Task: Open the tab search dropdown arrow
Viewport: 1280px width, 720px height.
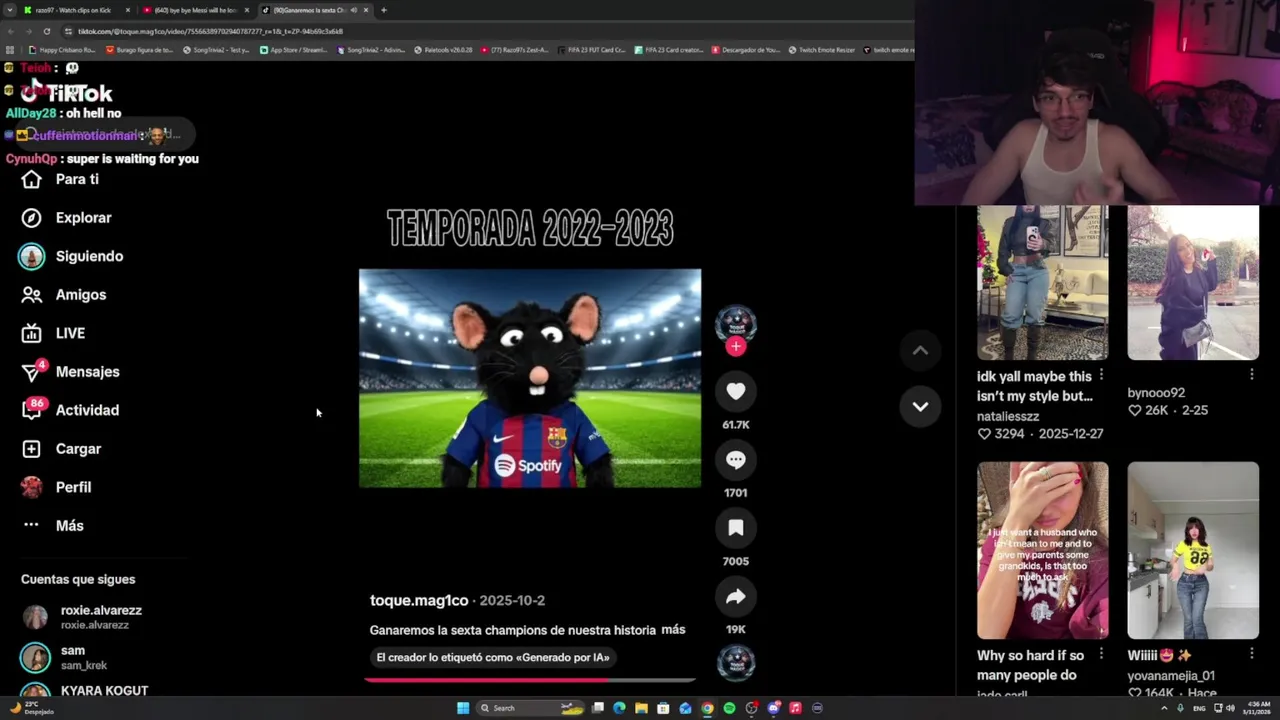Action: (10, 10)
